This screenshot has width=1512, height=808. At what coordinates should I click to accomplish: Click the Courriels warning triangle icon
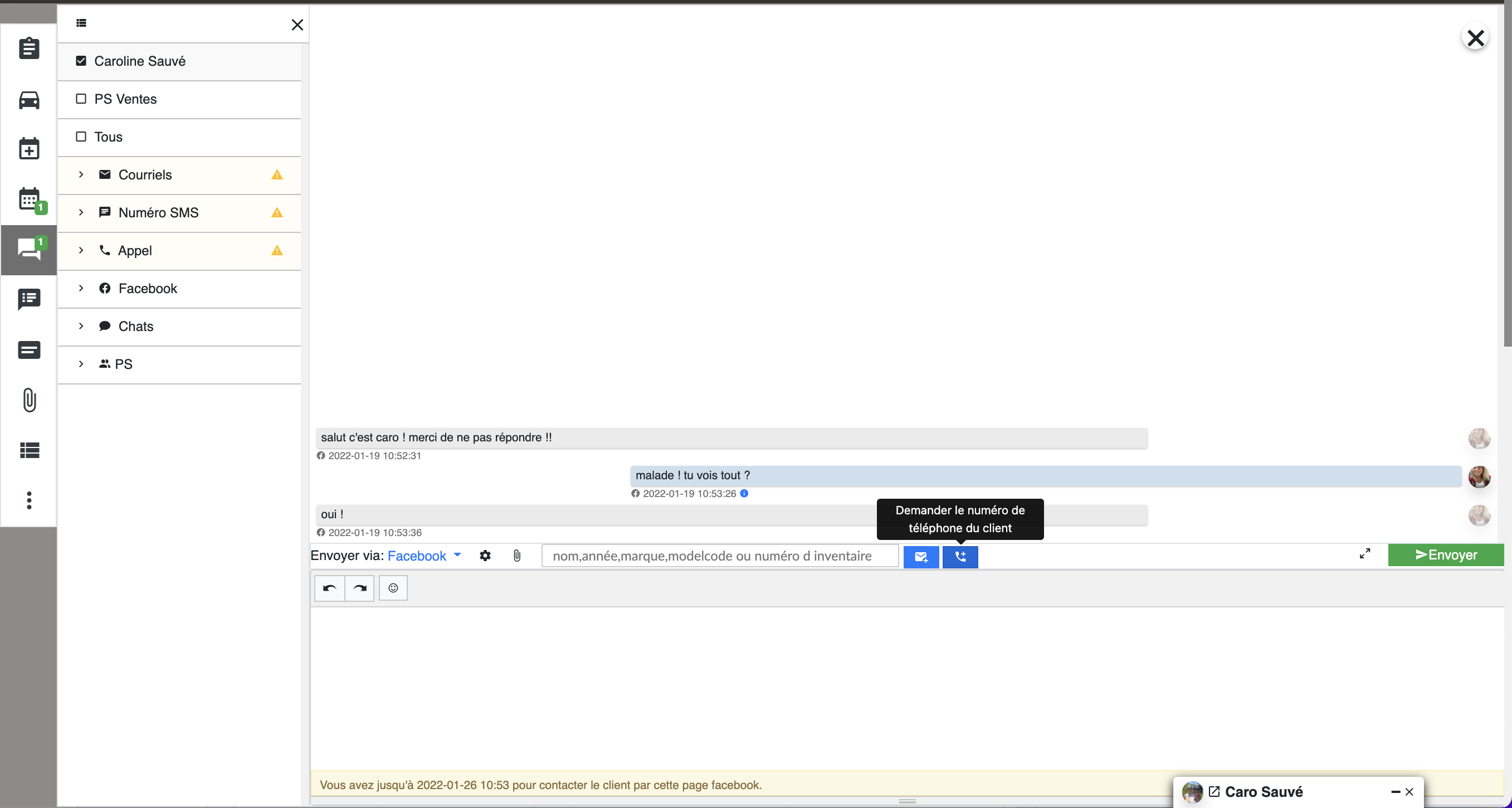pos(277,174)
